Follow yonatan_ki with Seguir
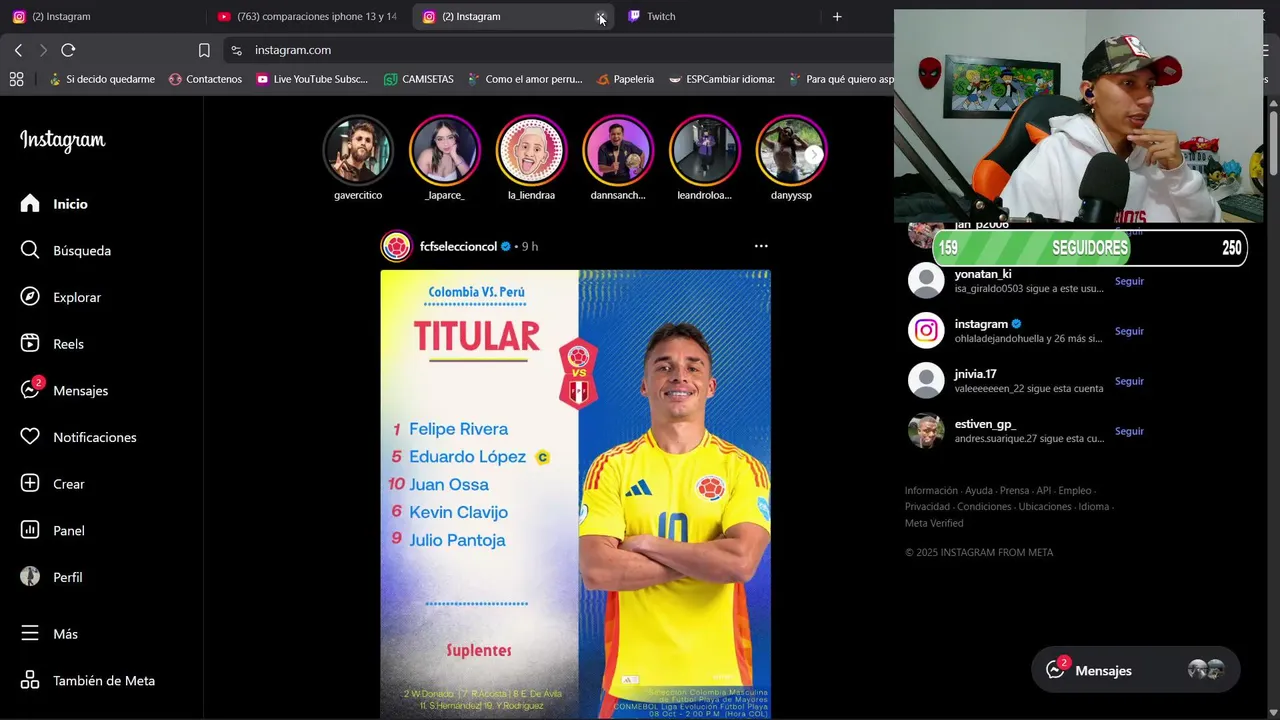The image size is (1280, 720). pos(1129,281)
